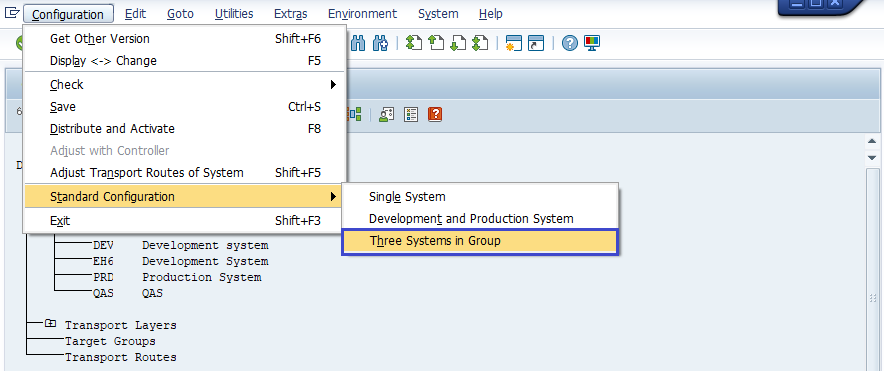884x371 pixels.
Task: Open the red help book icon
Action: [435, 114]
